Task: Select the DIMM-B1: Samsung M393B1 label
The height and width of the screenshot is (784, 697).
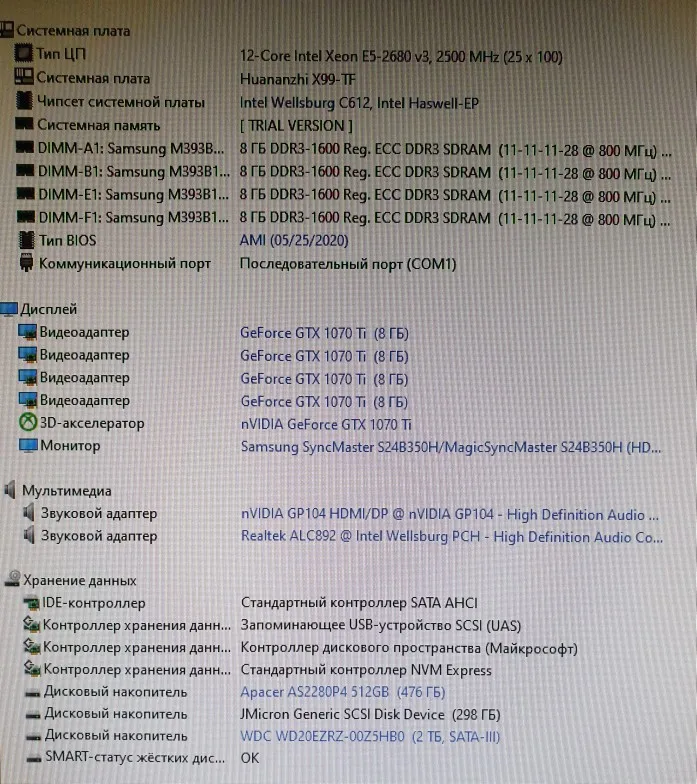Action: pos(134,172)
